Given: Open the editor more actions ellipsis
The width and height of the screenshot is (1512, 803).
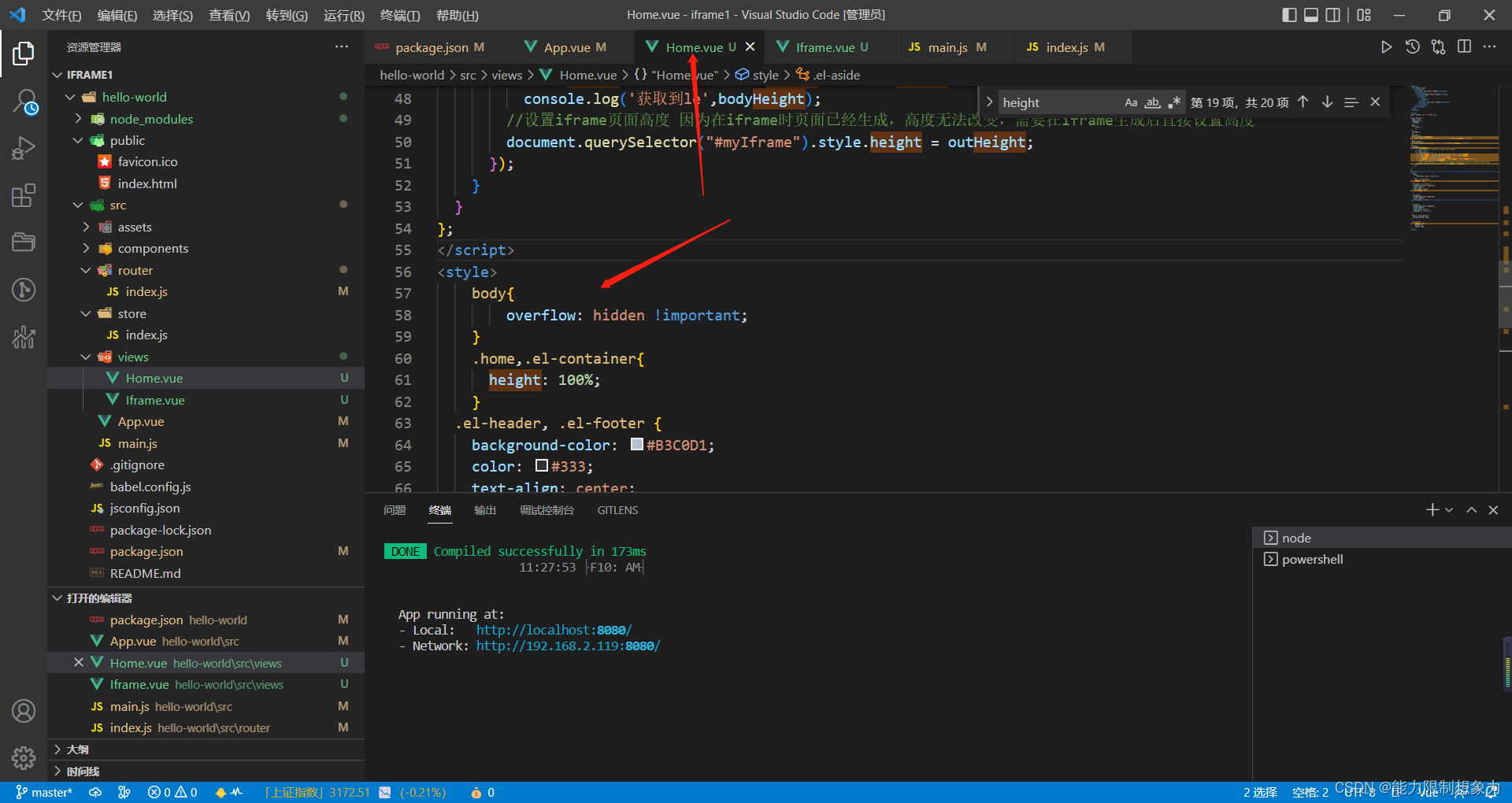Looking at the screenshot, I should coord(1489,47).
